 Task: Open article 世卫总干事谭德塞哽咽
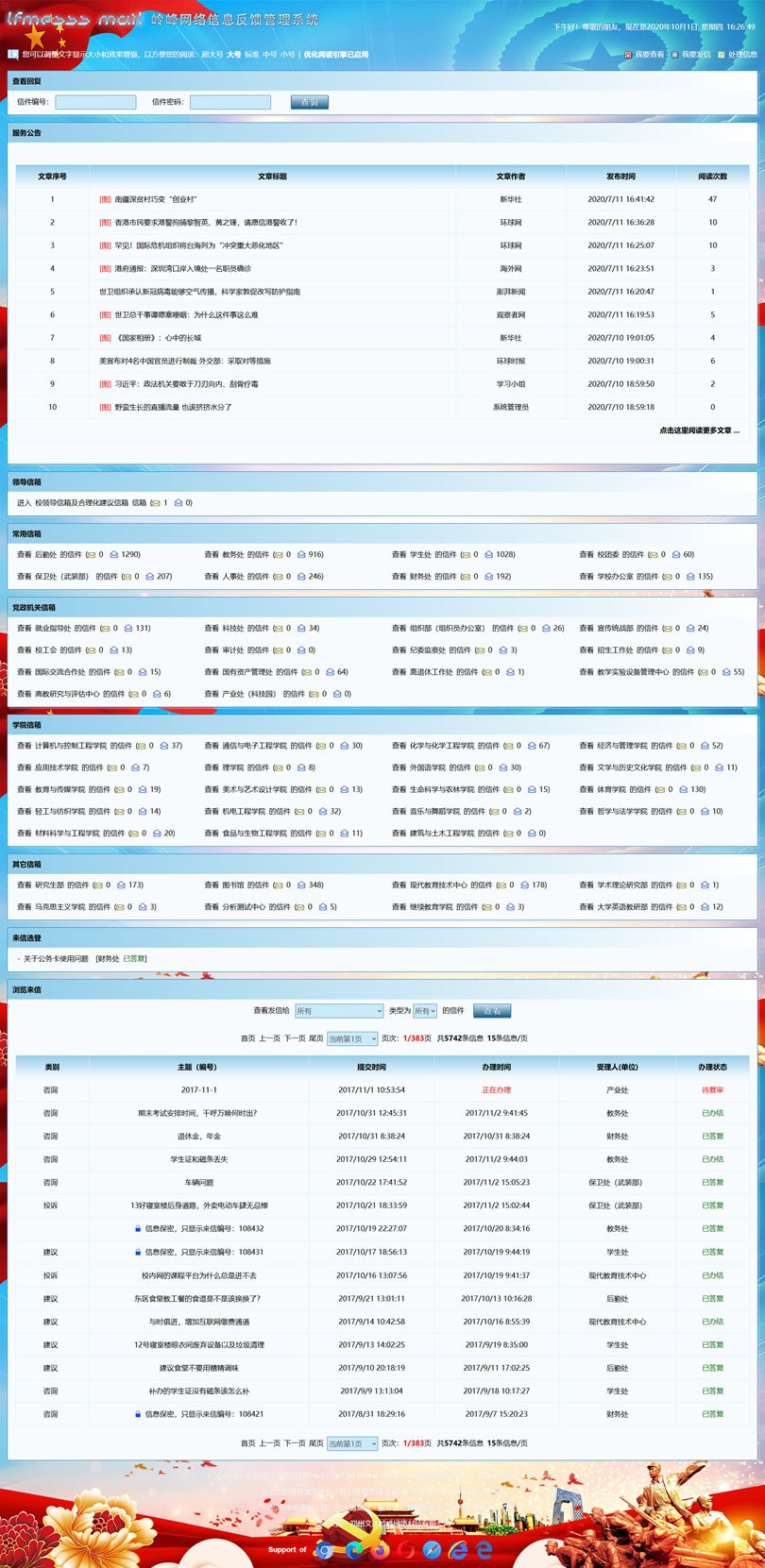tap(186, 315)
